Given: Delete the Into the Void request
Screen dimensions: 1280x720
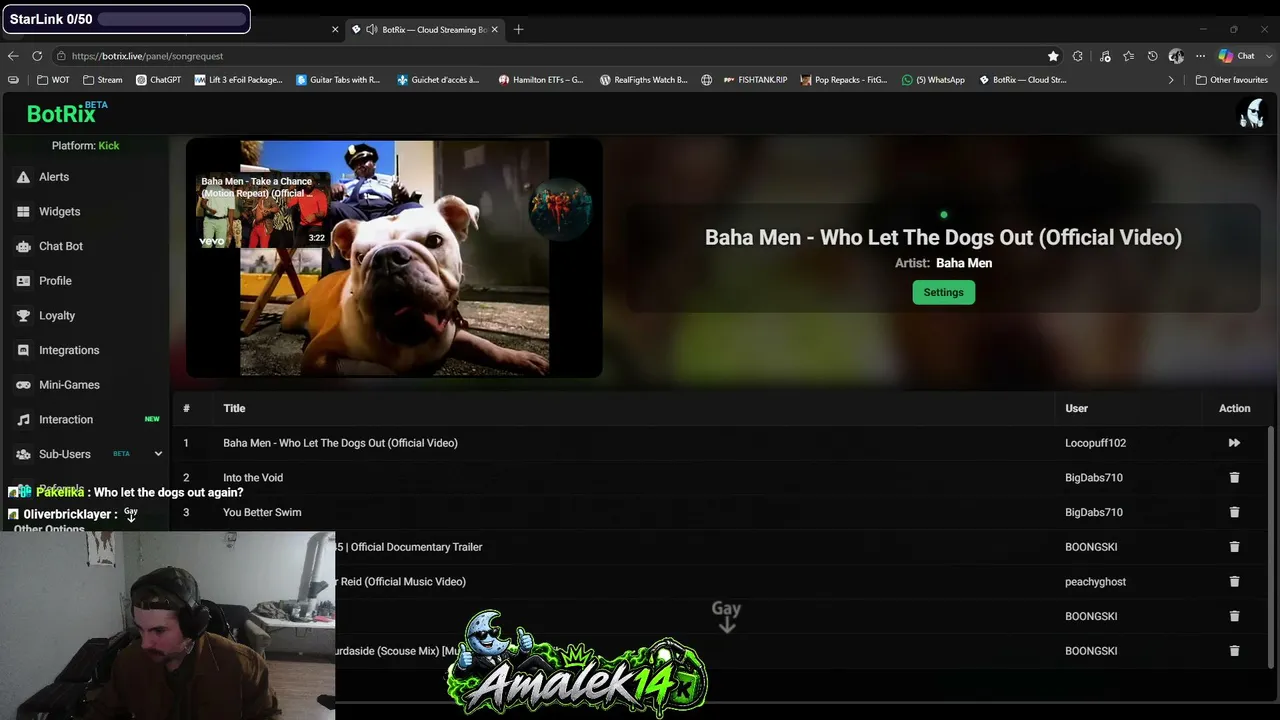Looking at the screenshot, I should pyautogui.click(x=1234, y=478).
